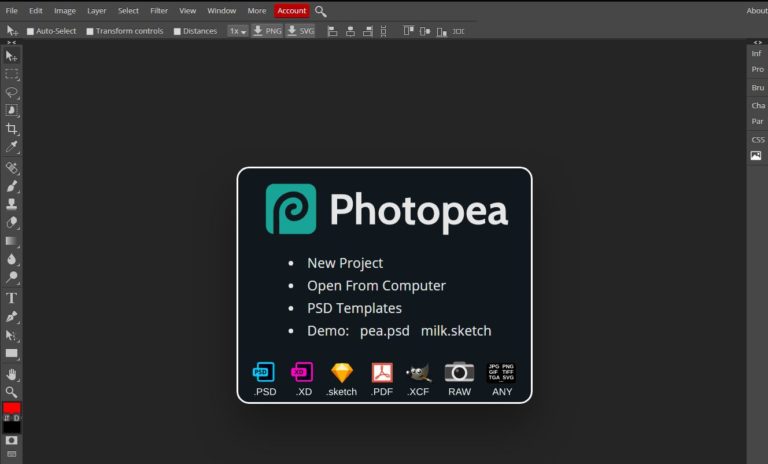Open the CSS panel tab
The width and height of the screenshot is (768, 464).
pos(757,140)
